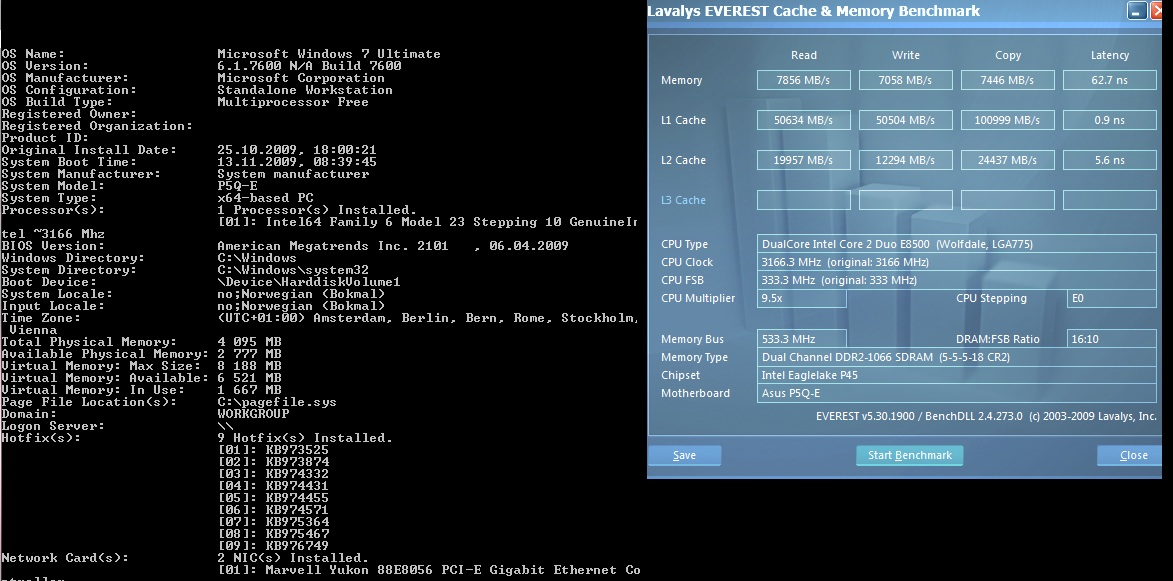Select the Motherboard Asus P5Q-E field
This screenshot has width=1173, height=581.
point(957,393)
